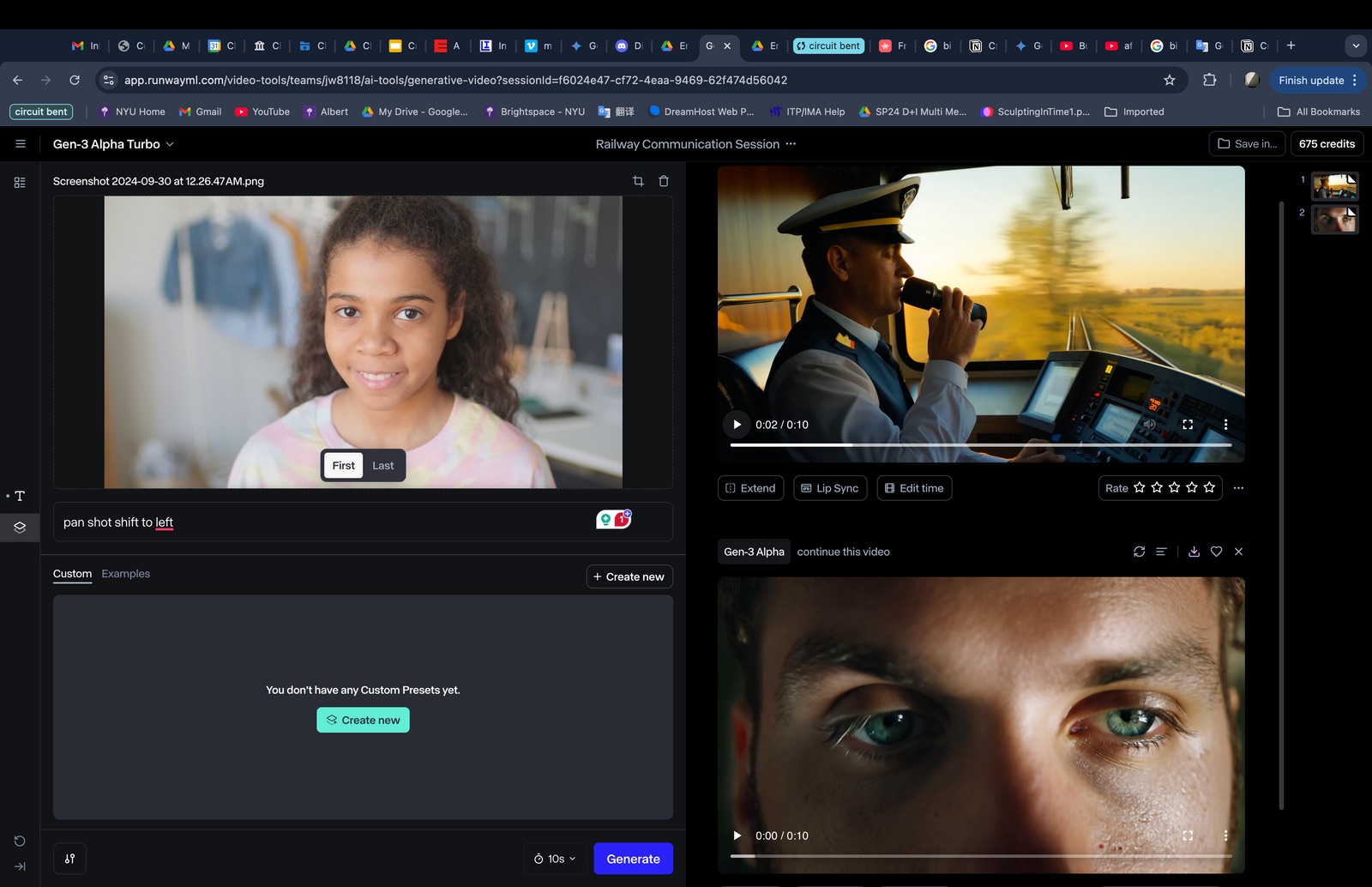Open browser extensions puzzle icon
1372x887 pixels.
[x=1209, y=80]
